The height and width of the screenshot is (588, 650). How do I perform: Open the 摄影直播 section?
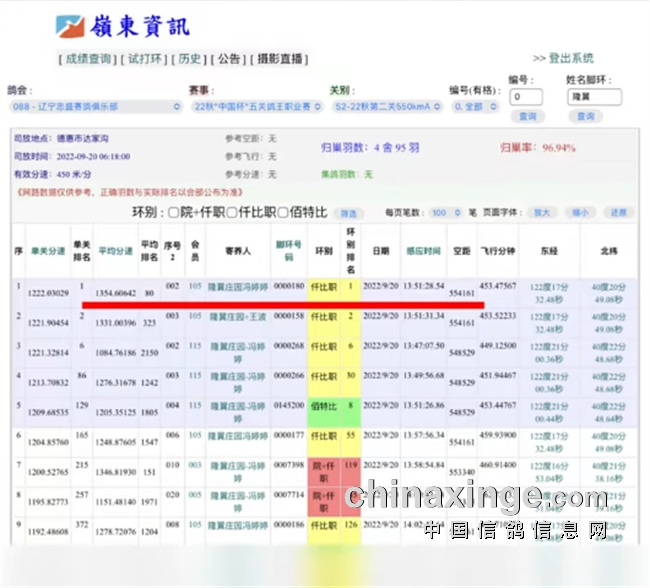point(278,59)
